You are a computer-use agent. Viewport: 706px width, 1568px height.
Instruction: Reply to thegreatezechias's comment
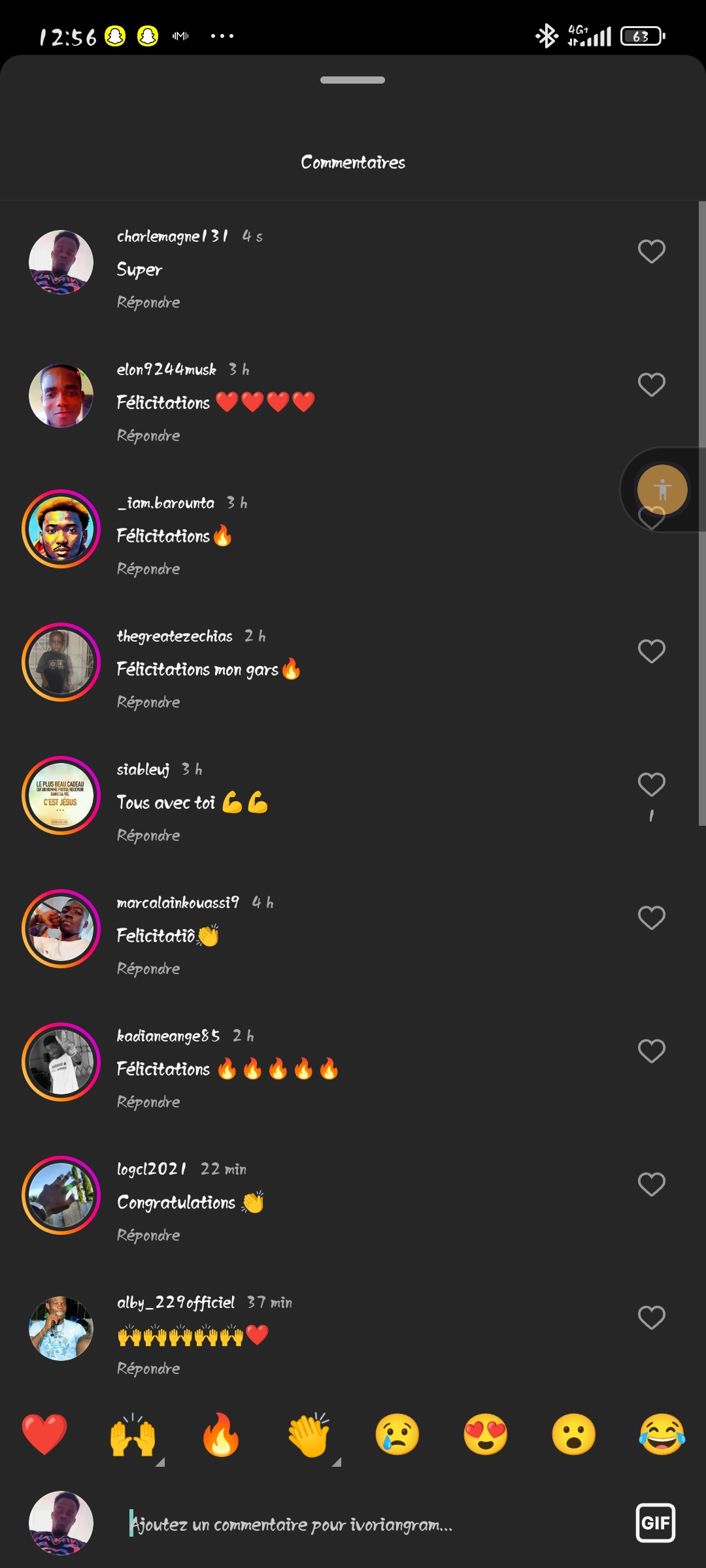pyautogui.click(x=148, y=702)
